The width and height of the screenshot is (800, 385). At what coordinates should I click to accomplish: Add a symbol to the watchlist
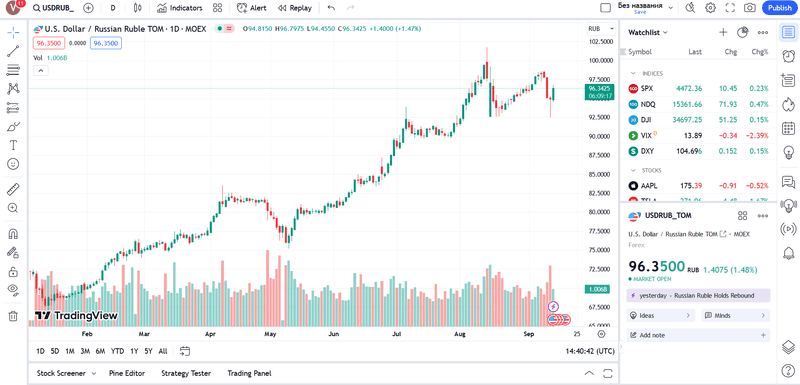pos(723,32)
